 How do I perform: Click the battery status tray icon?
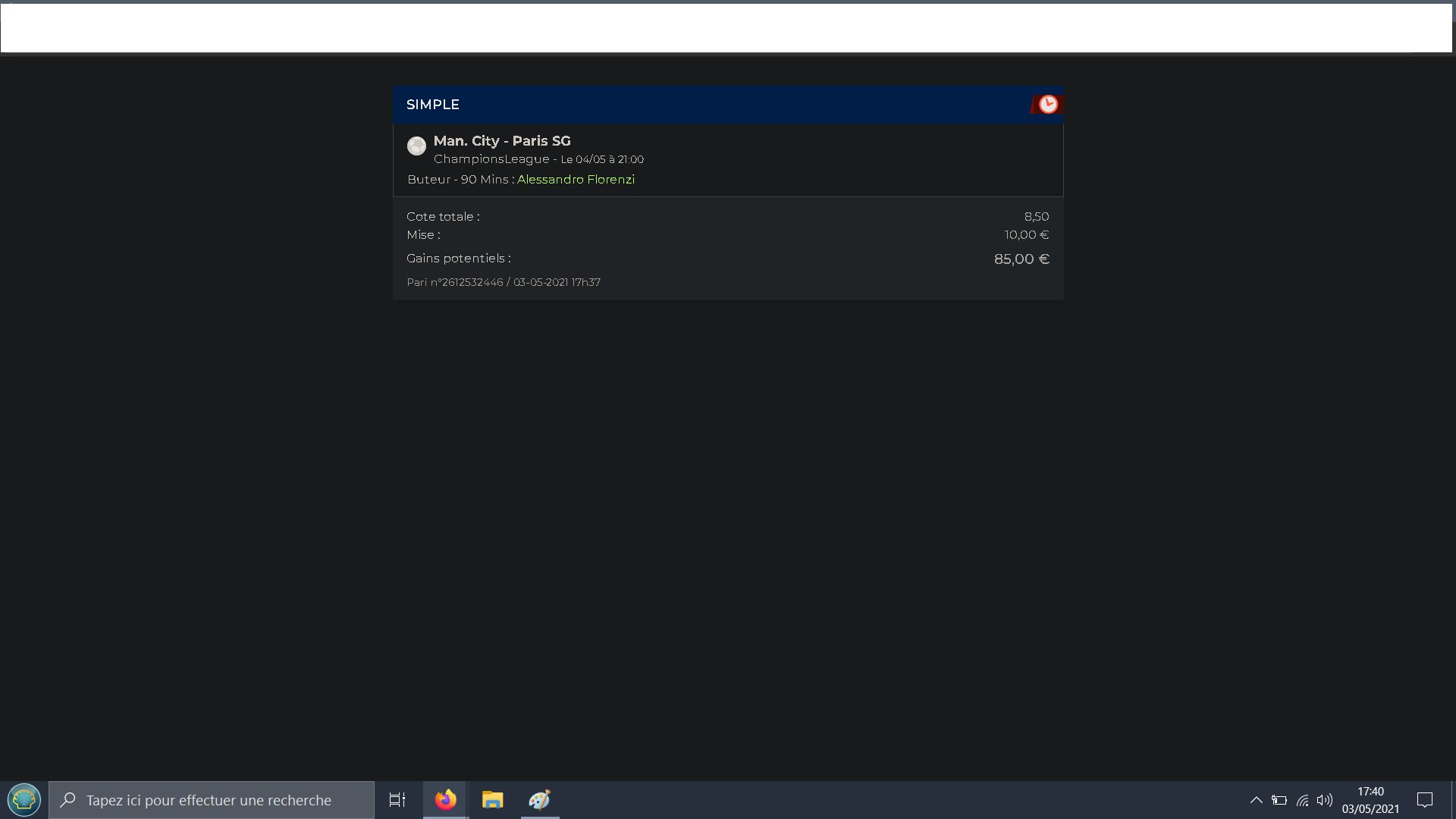[1279, 800]
